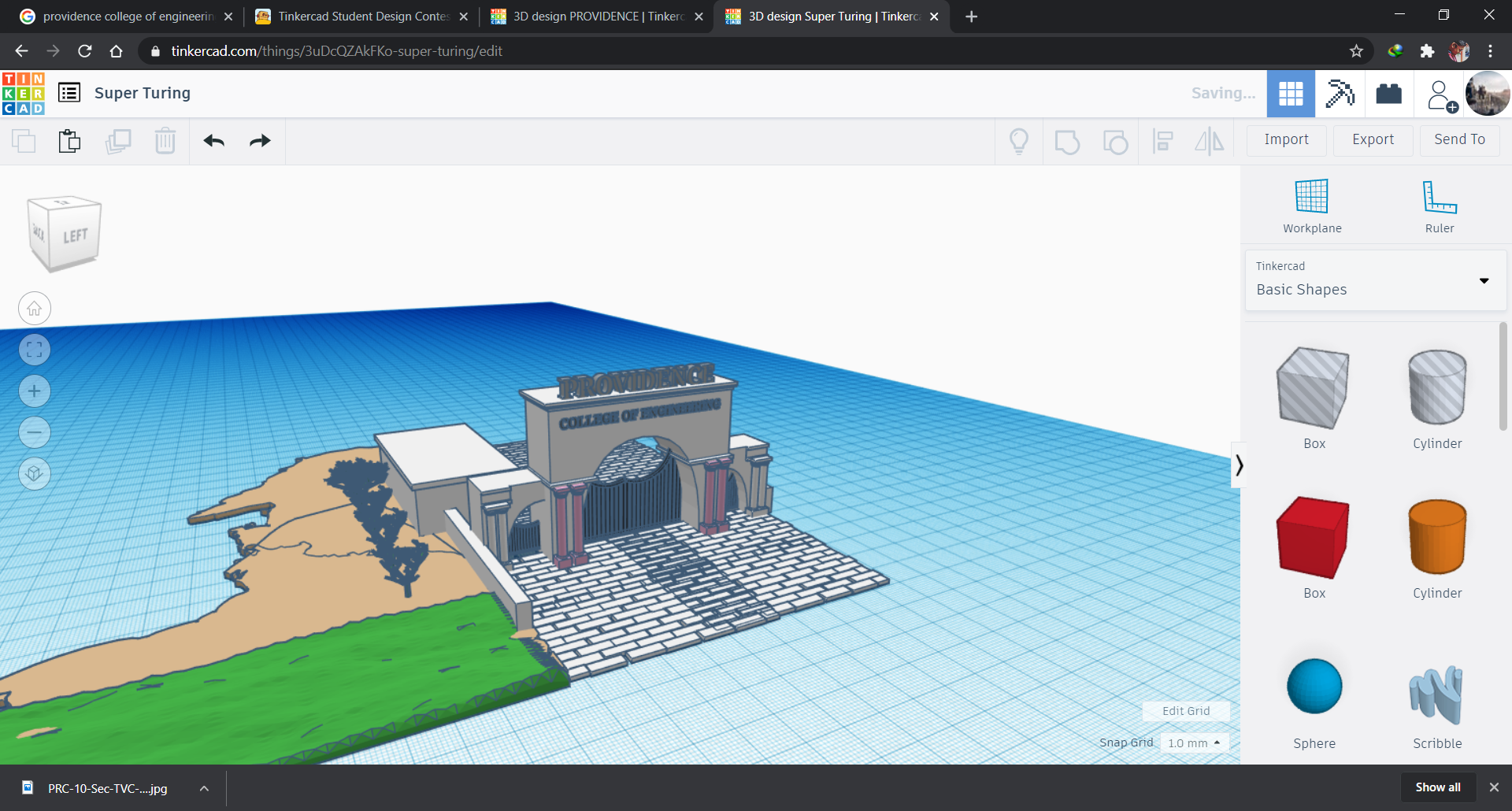
Task: Click the shapes panel scrollbar
Action: 1503,376
